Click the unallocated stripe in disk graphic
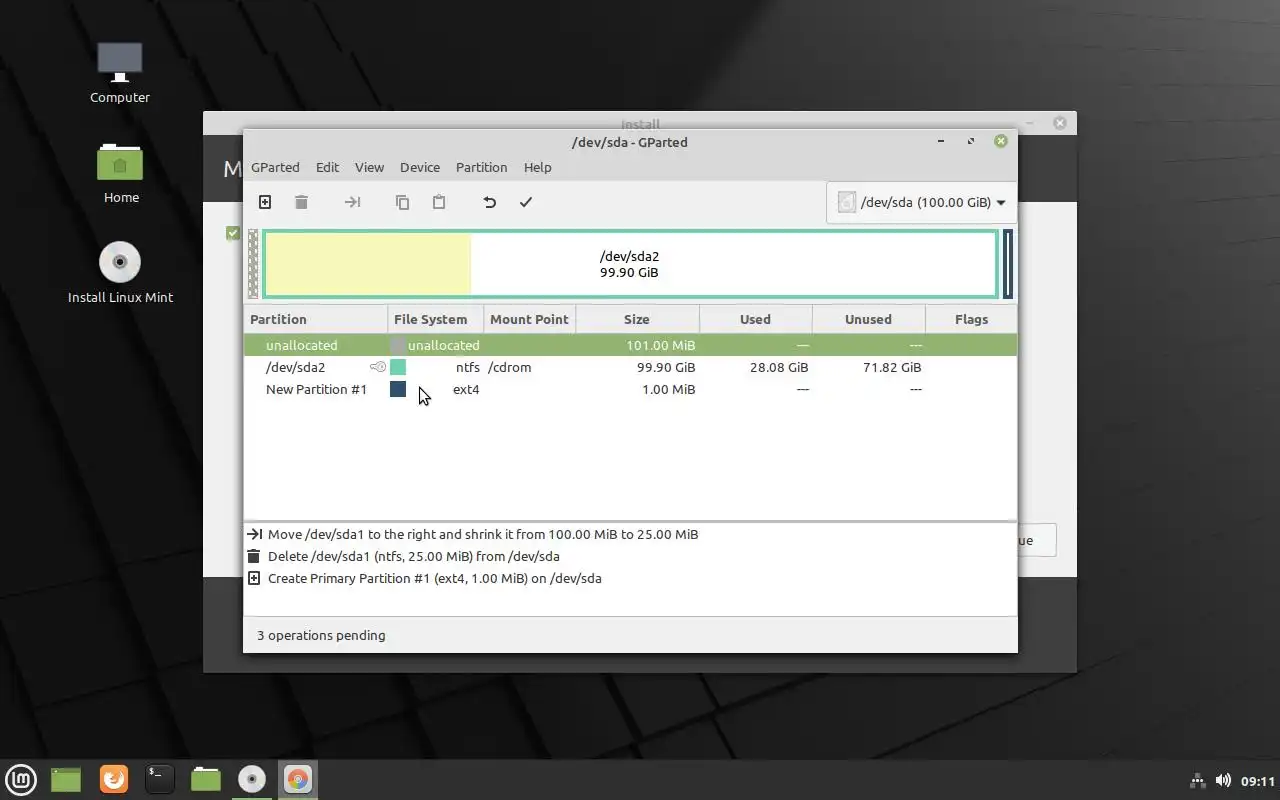Viewport: 1280px width, 800px height. tap(253, 264)
